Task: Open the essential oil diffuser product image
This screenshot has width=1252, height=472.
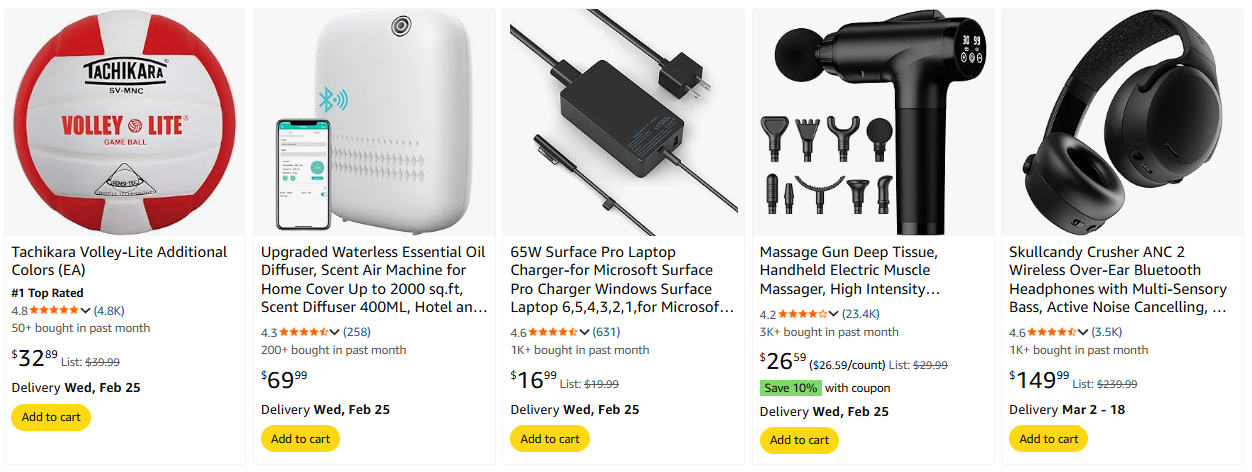Action: coord(374,122)
